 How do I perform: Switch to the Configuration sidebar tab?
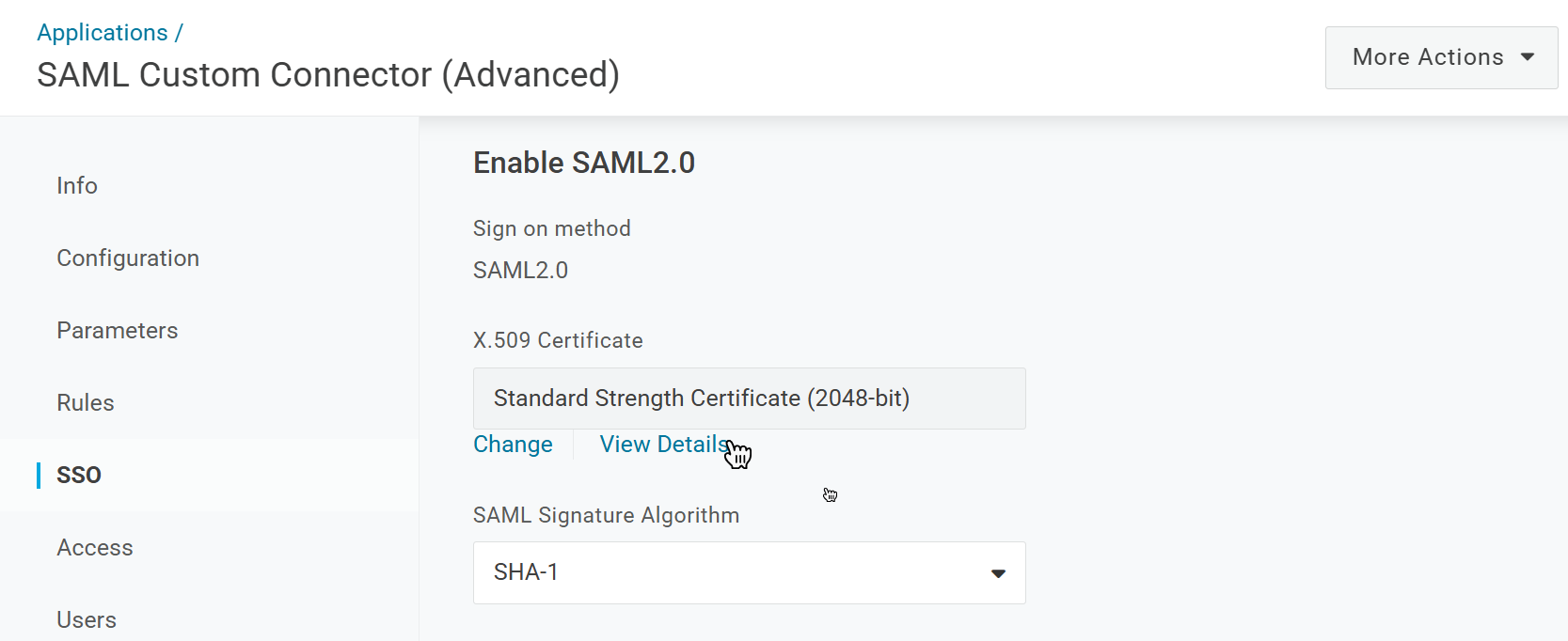point(128,258)
